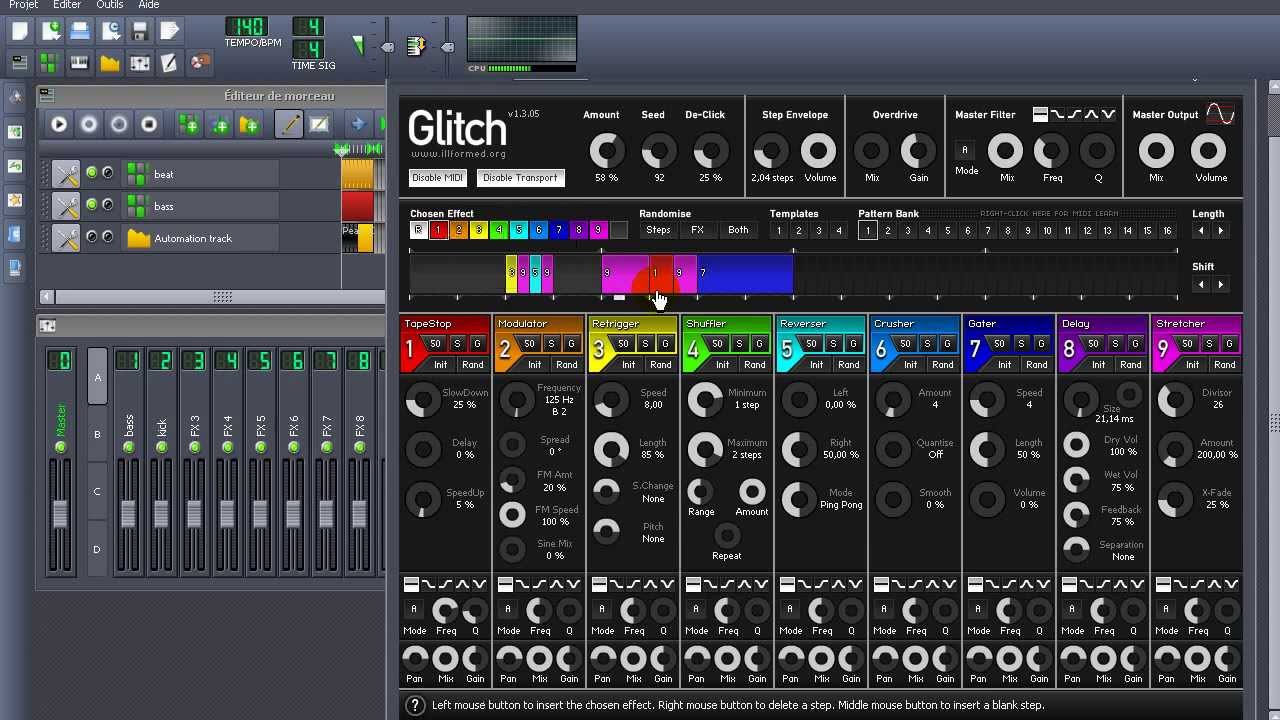Screen dimensions: 1280x720
Task: Toggle G button on Modulator module
Action: [571, 344]
